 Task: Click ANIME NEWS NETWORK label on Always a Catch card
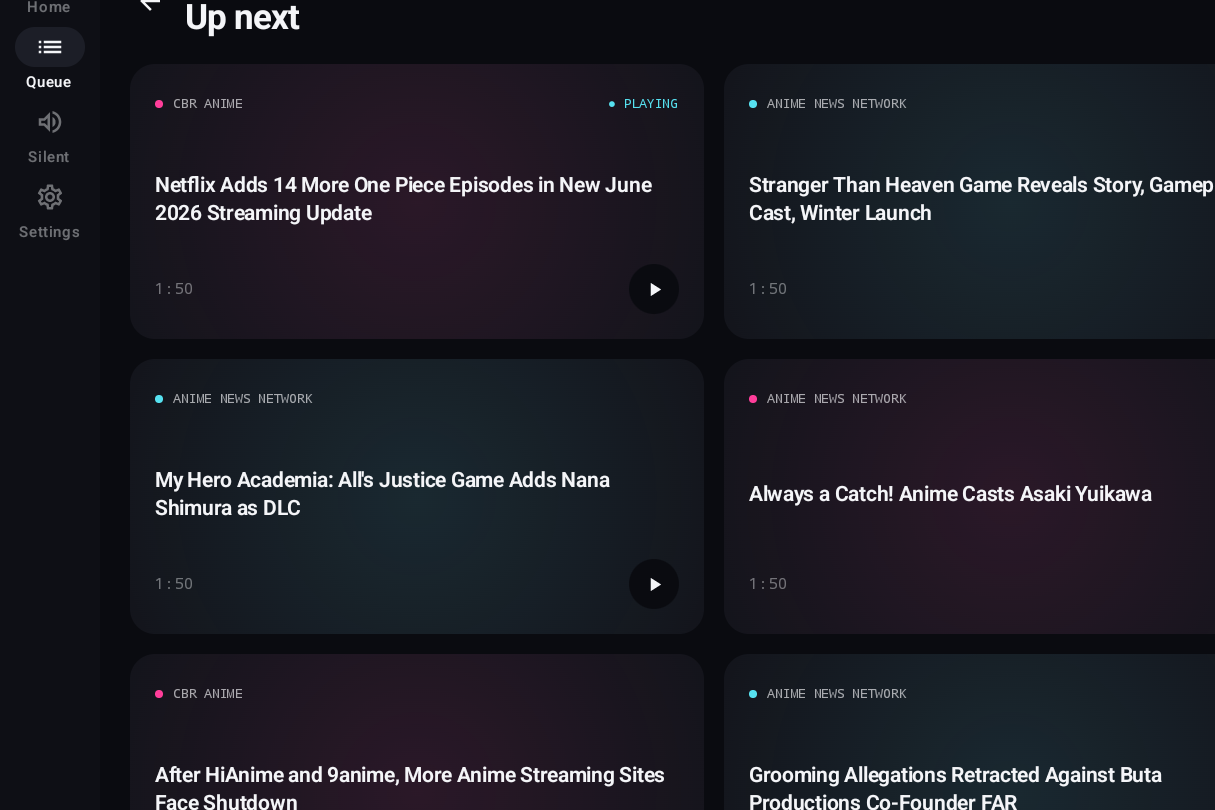[837, 399]
